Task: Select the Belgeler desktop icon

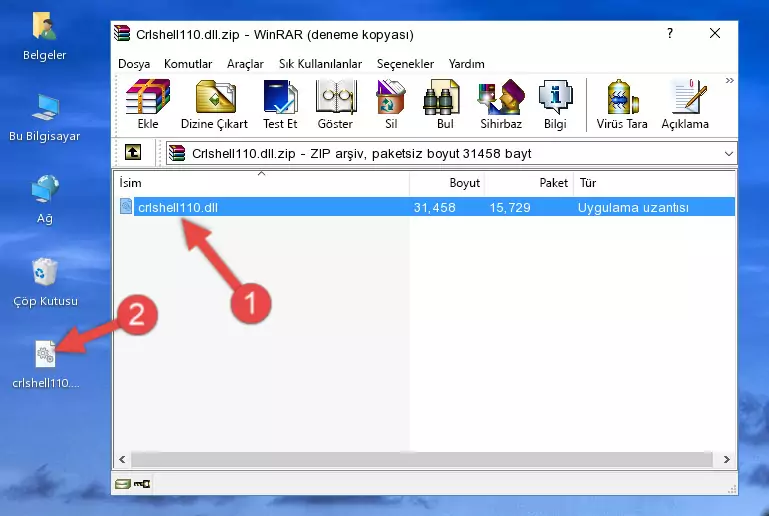Action: click(x=45, y=37)
